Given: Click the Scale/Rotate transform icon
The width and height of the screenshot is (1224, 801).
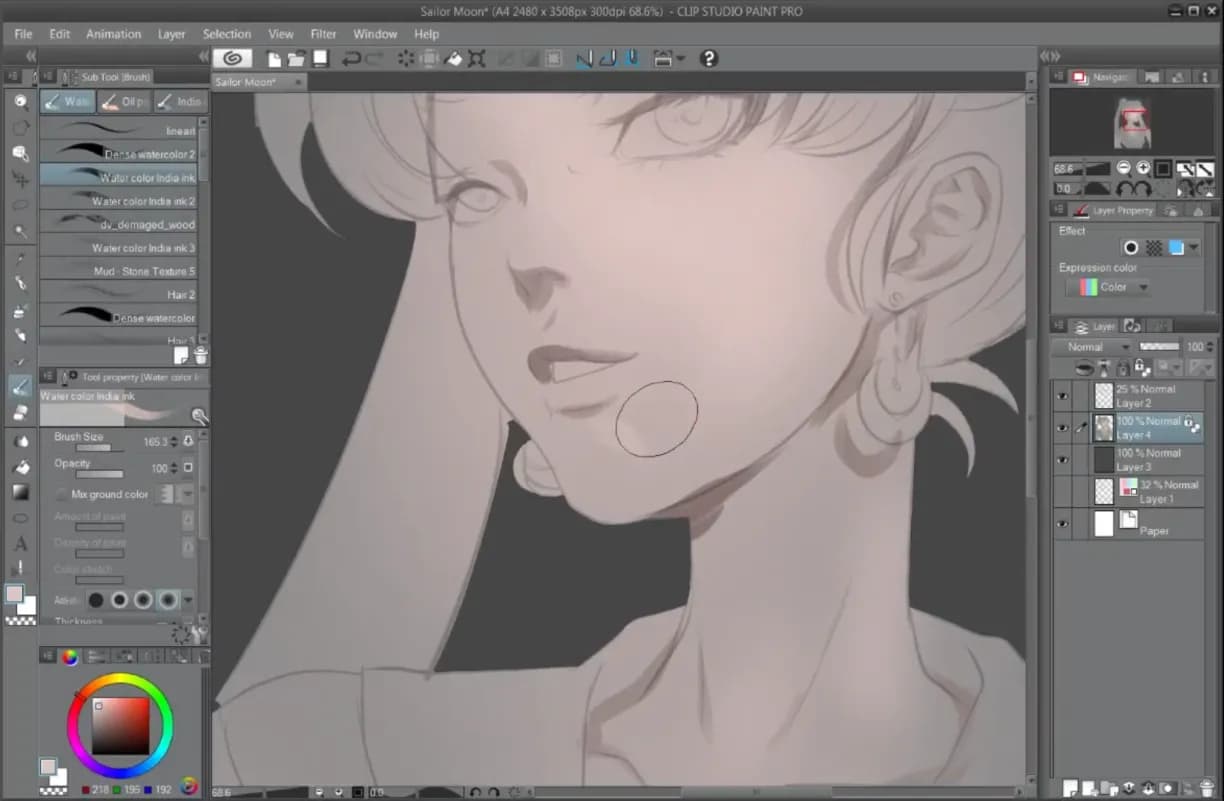Looking at the screenshot, I should coord(477,59).
